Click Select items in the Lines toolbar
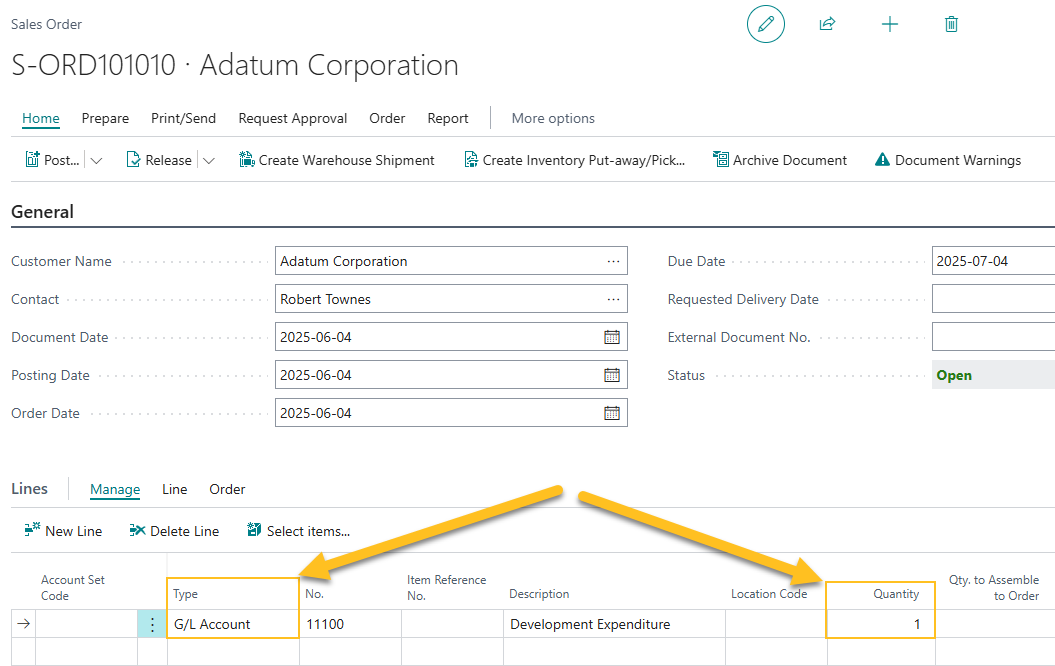1055x666 pixels. click(298, 530)
